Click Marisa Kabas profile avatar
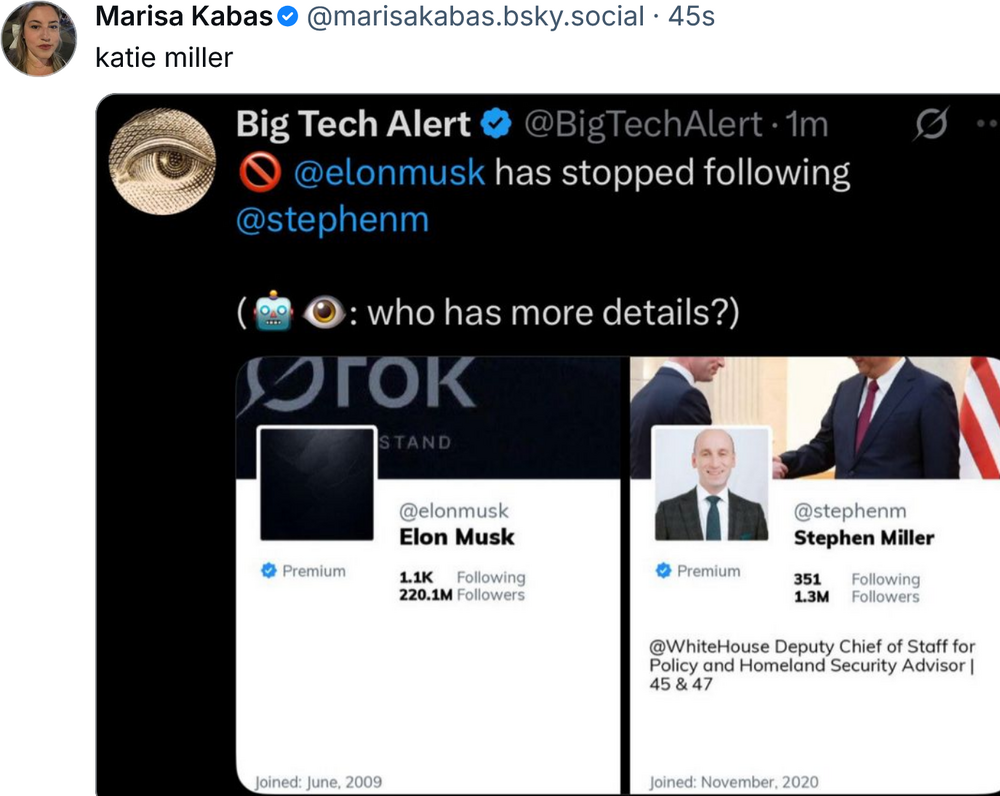 coord(39,39)
